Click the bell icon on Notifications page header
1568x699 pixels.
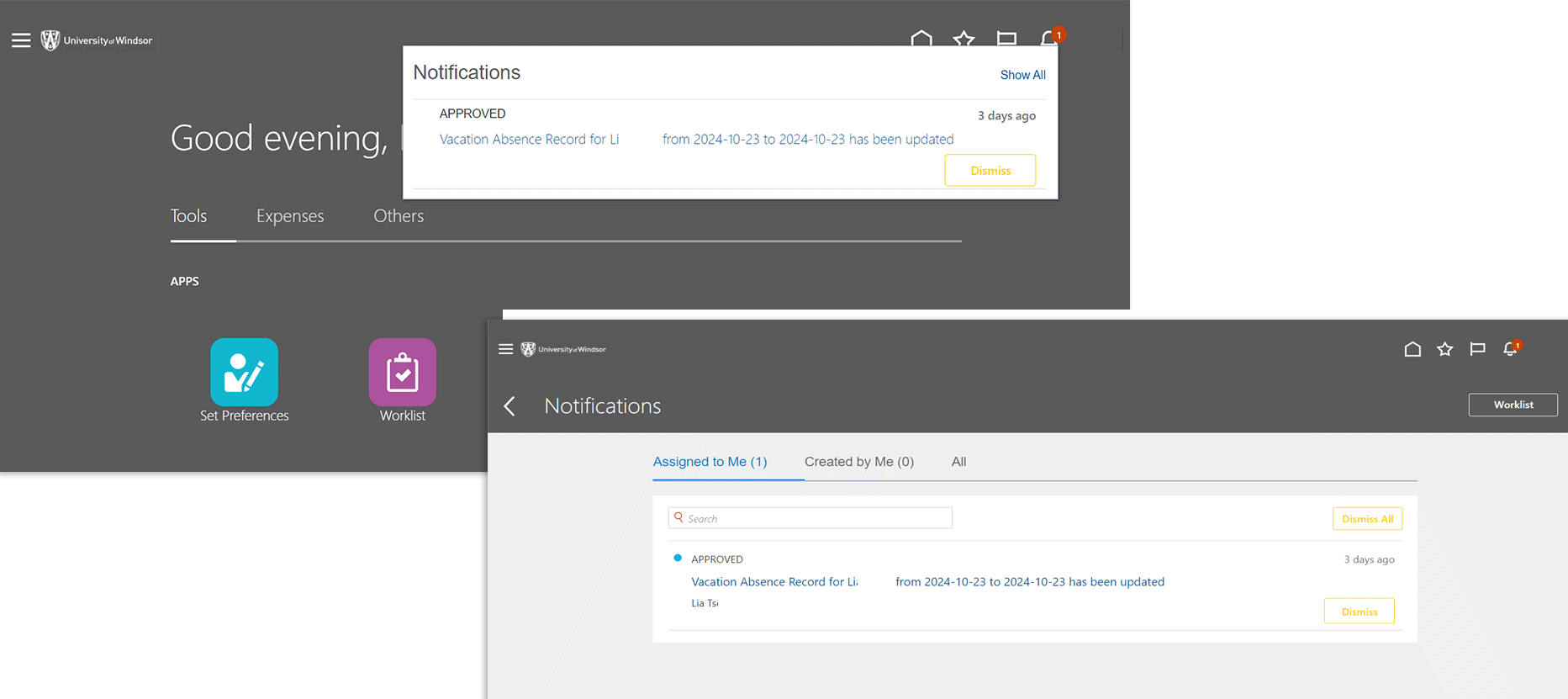pyautogui.click(x=1510, y=349)
